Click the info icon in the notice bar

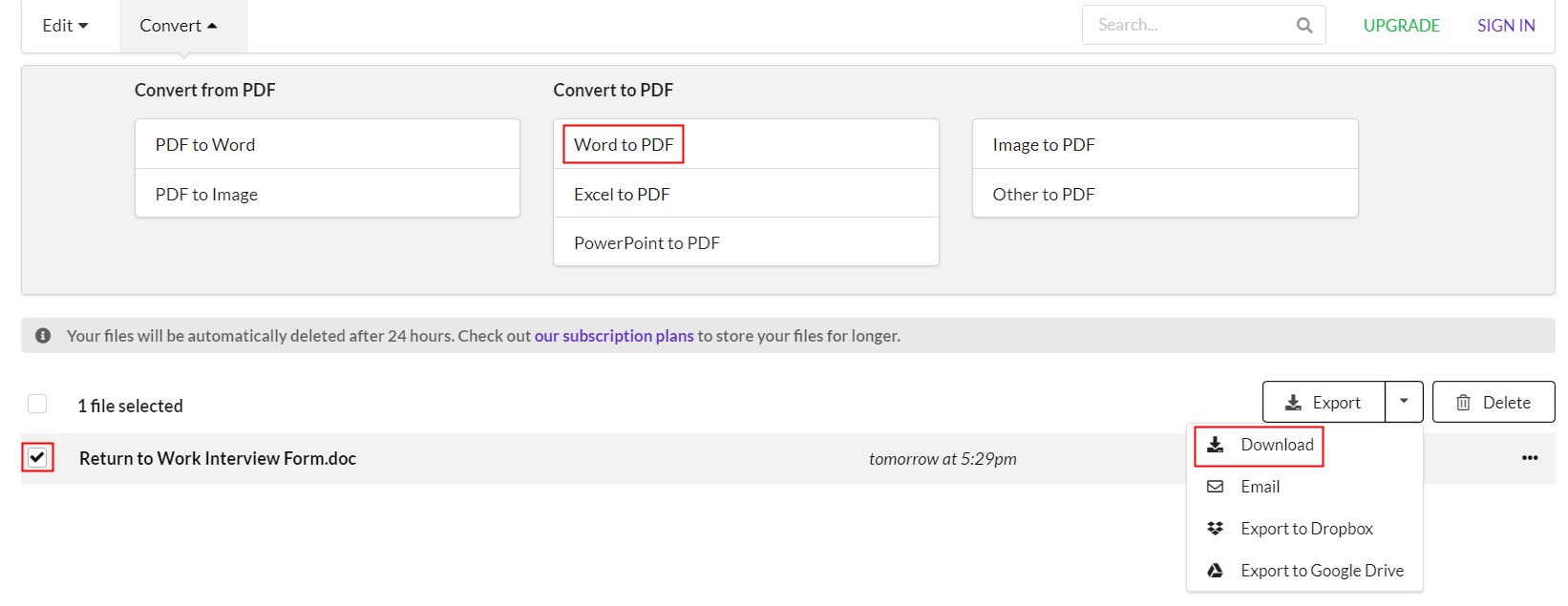(43, 336)
